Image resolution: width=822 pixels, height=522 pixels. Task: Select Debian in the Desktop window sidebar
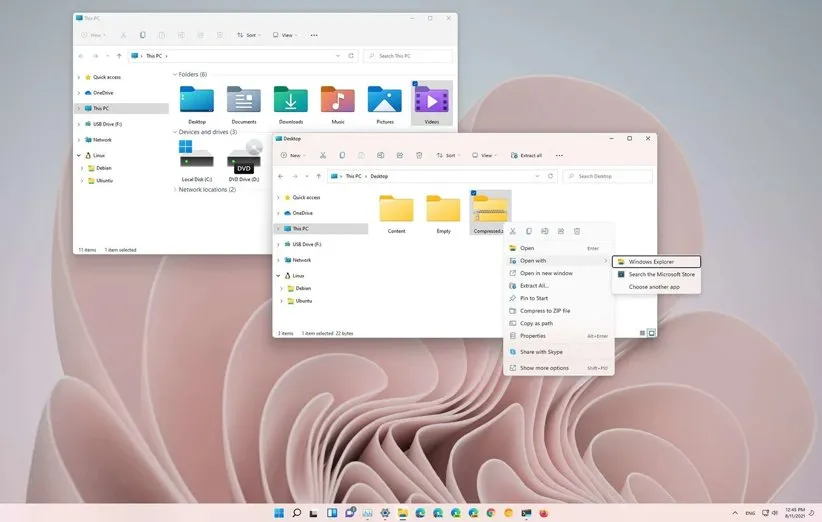[x=303, y=288]
